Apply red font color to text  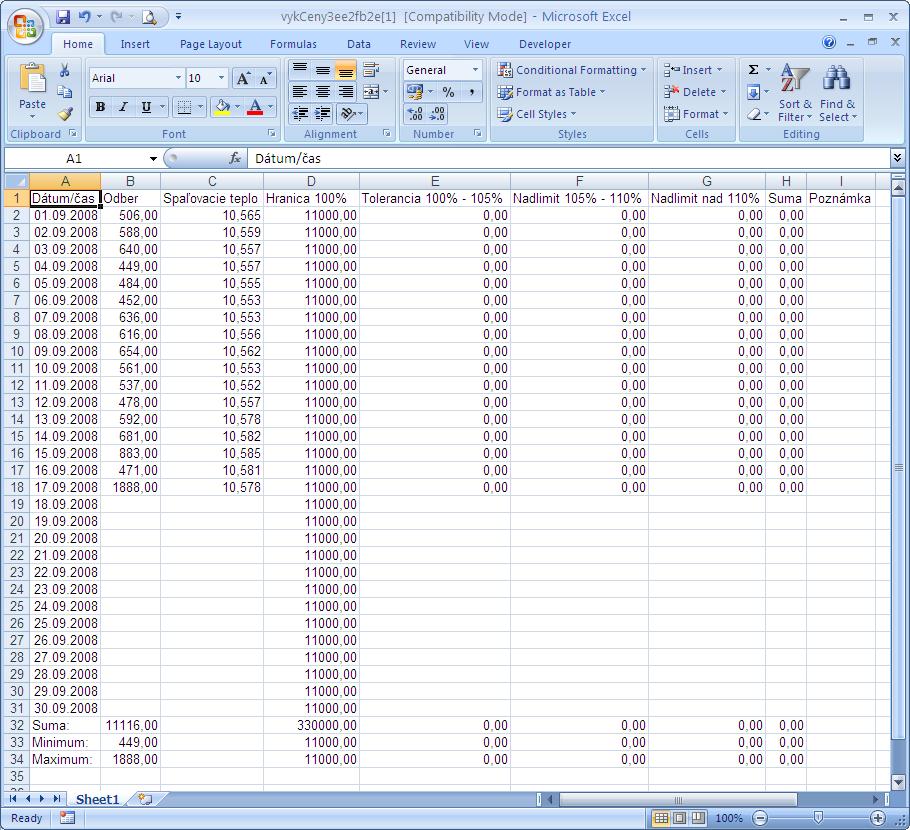point(255,107)
